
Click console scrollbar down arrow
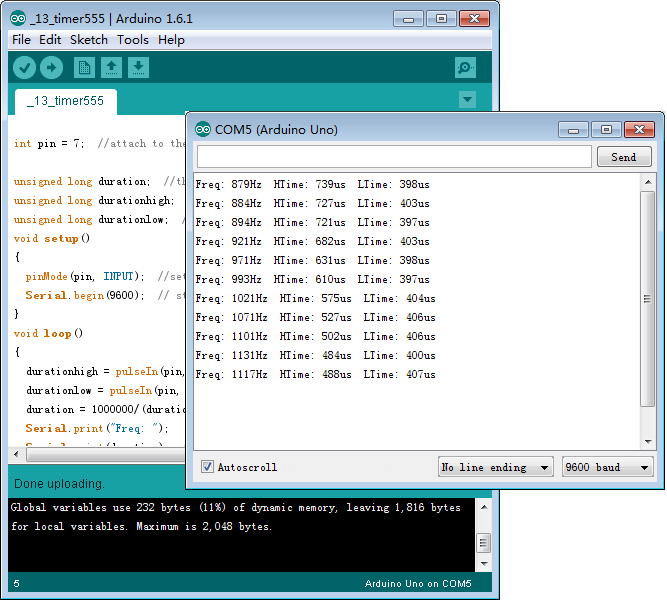484,563
